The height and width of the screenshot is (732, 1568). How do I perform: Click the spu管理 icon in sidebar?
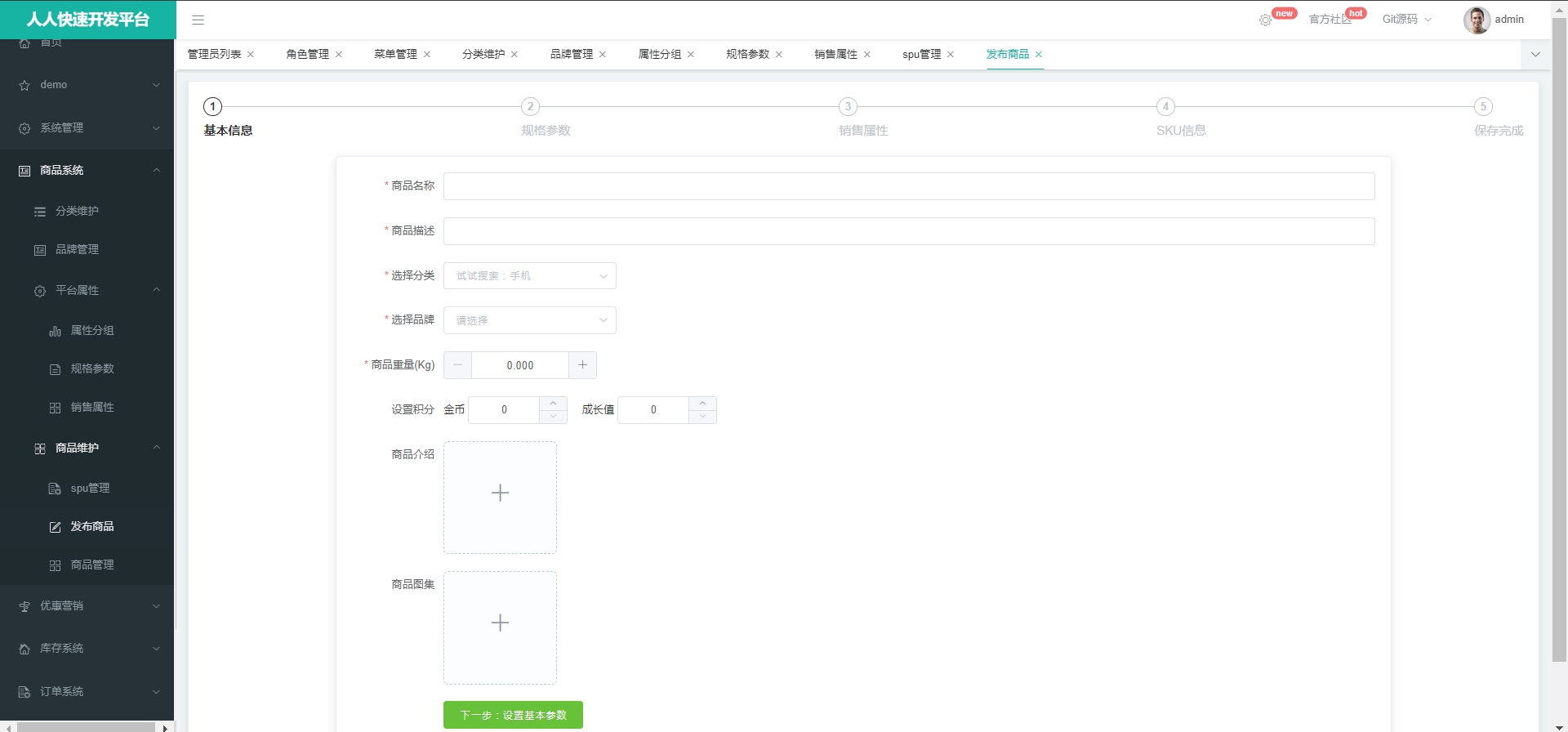pos(55,489)
